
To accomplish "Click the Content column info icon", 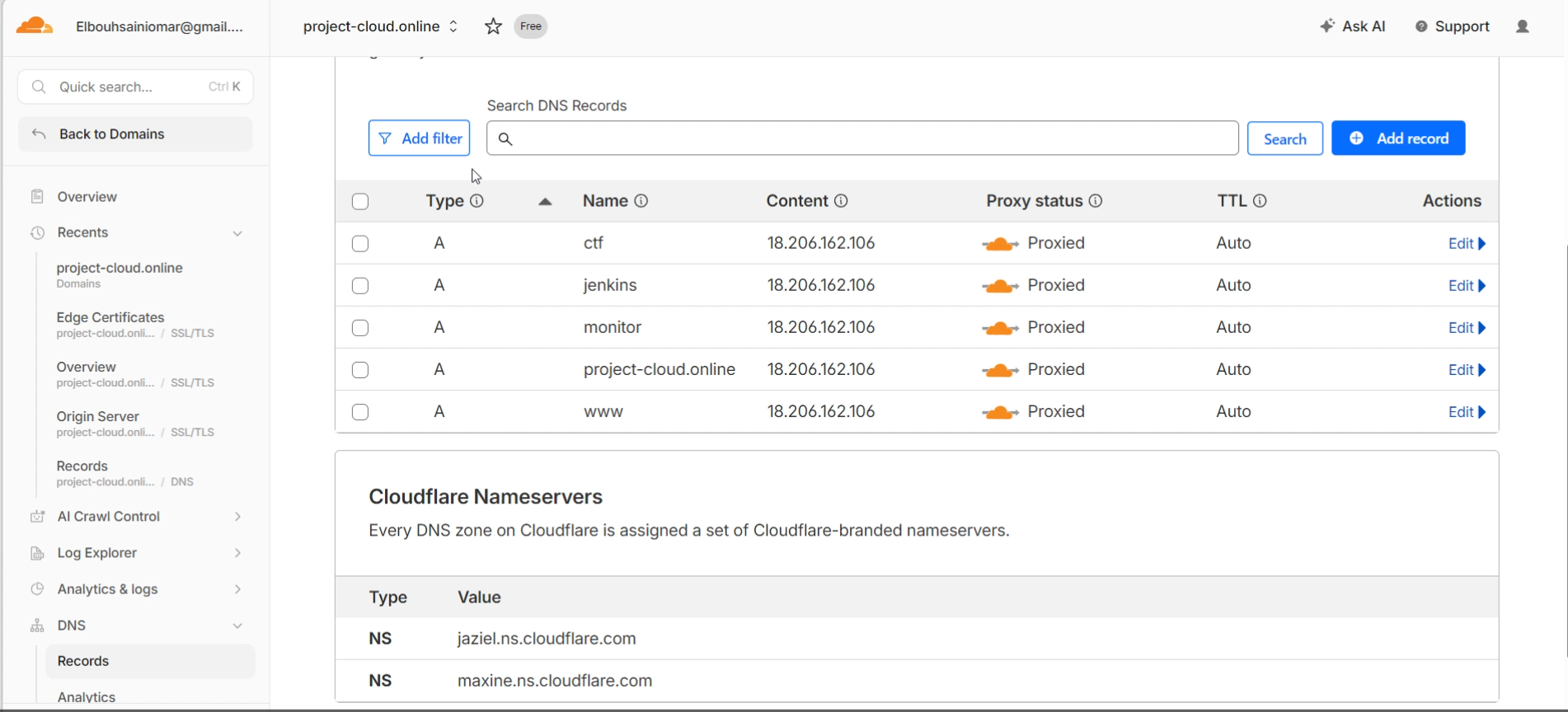I will (841, 201).
